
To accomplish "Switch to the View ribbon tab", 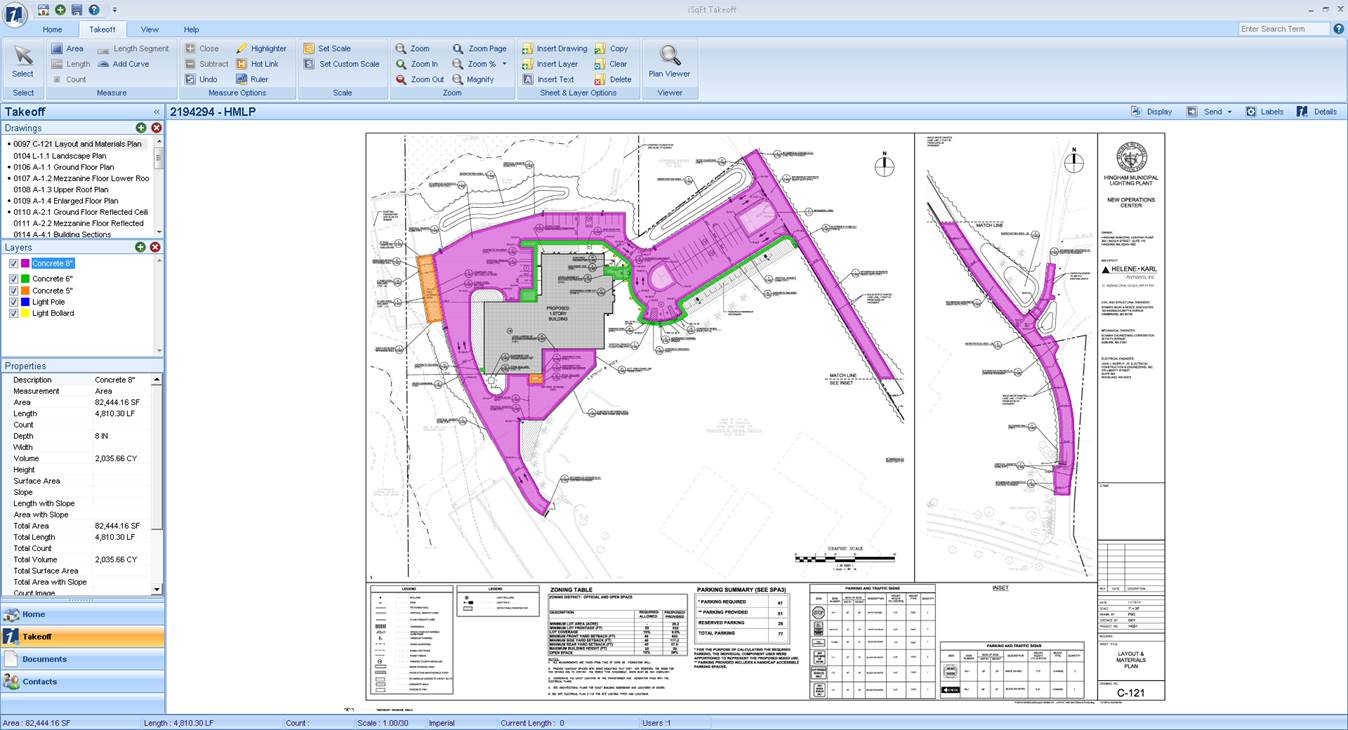I will pos(149,30).
